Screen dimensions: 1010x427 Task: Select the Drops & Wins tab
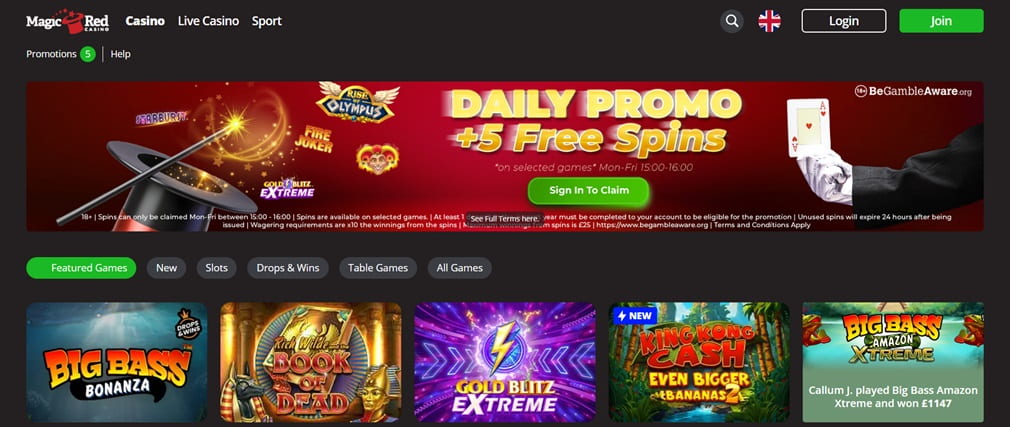click(288, 268)
